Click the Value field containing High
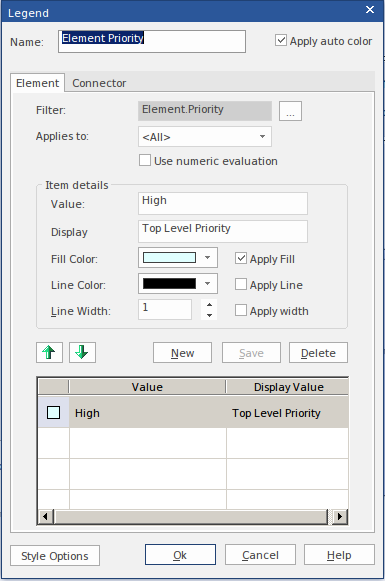 pos(223,203)
